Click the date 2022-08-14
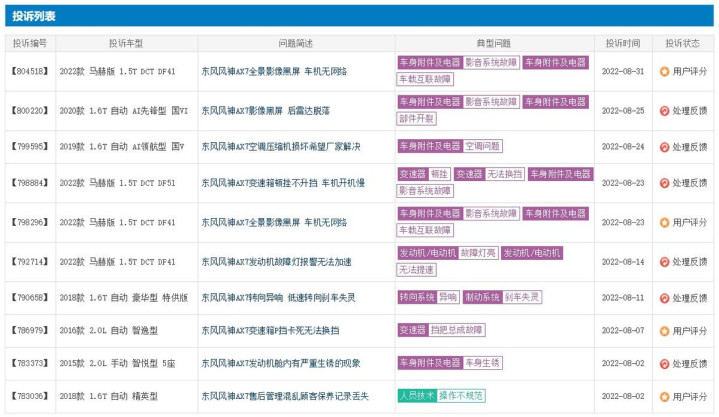 pyautogui.click(x=623, y=262)
